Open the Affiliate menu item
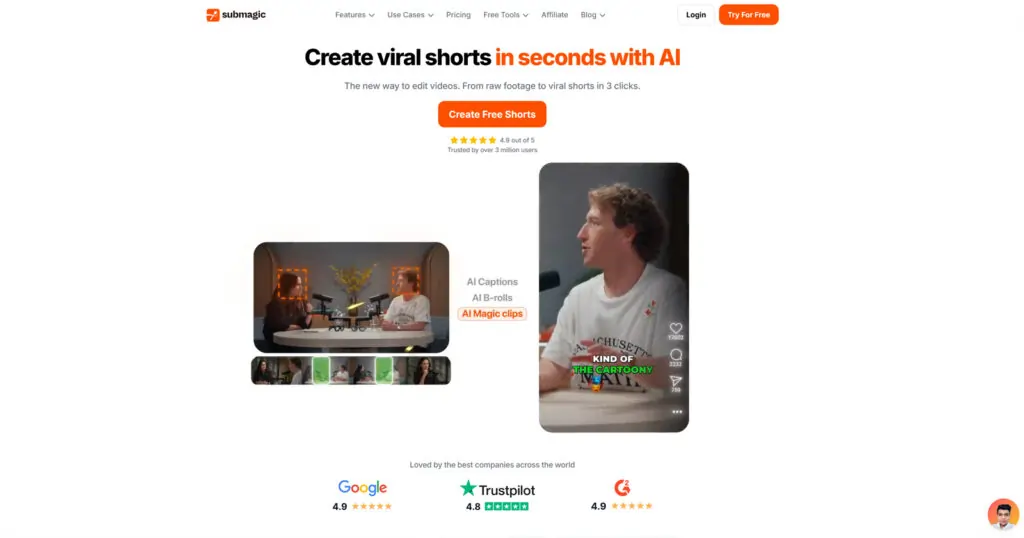 554,15
